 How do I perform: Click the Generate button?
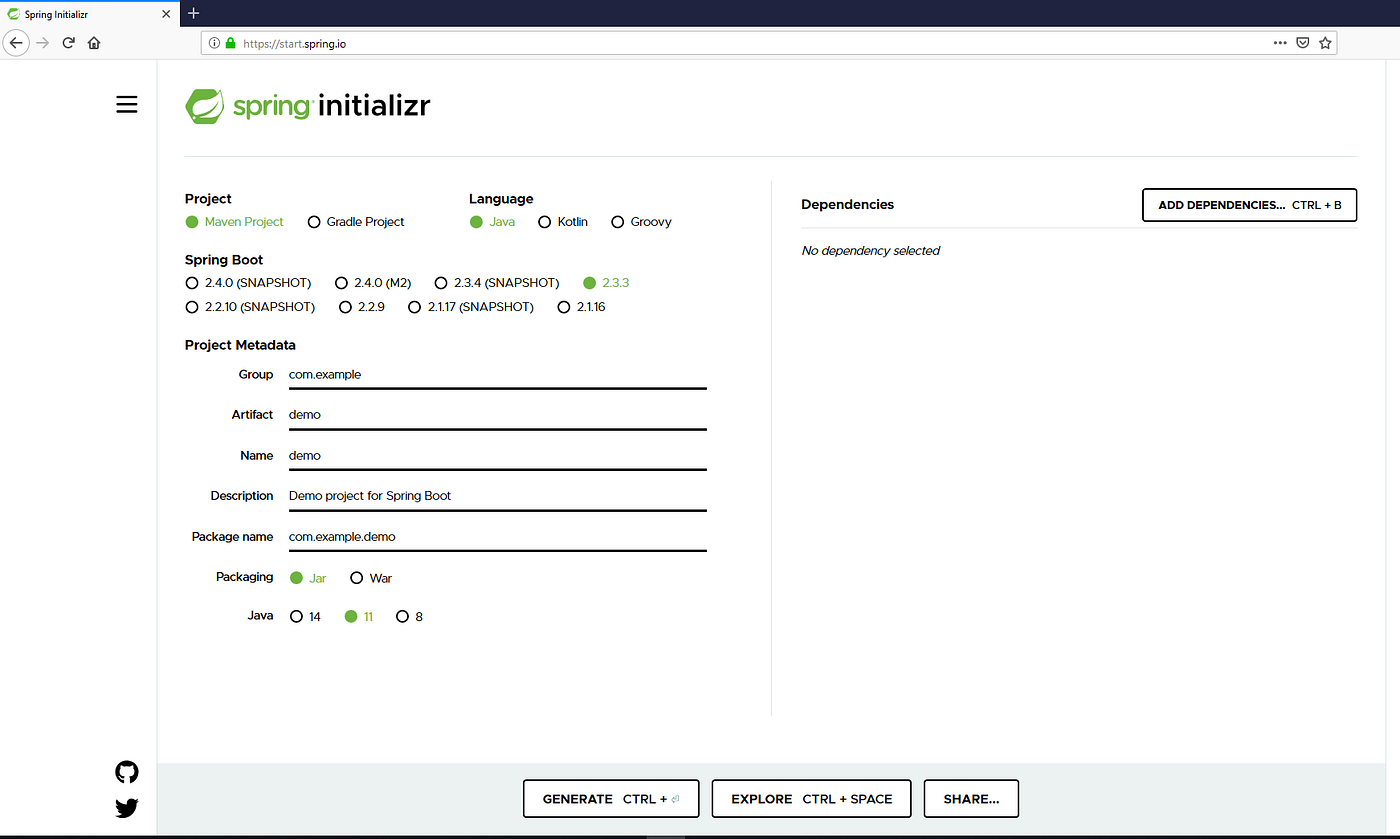611,799
